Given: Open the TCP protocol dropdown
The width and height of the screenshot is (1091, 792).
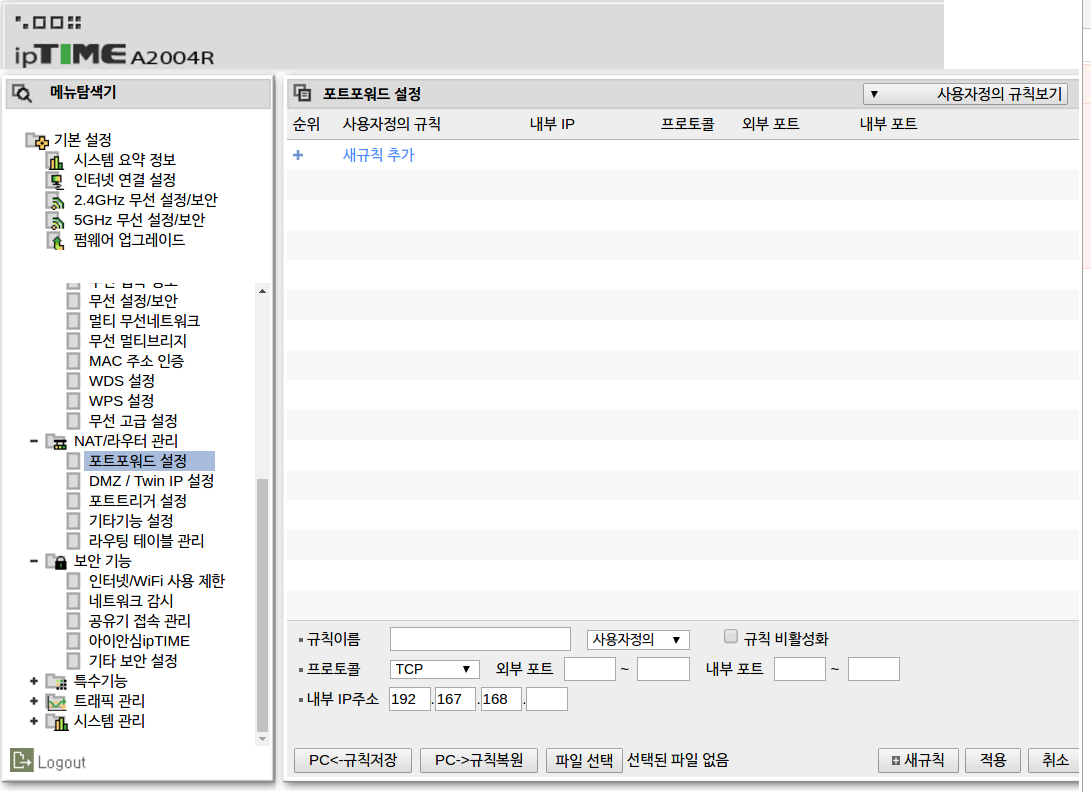Looking at the screenshot, I should tap(434, 670).
